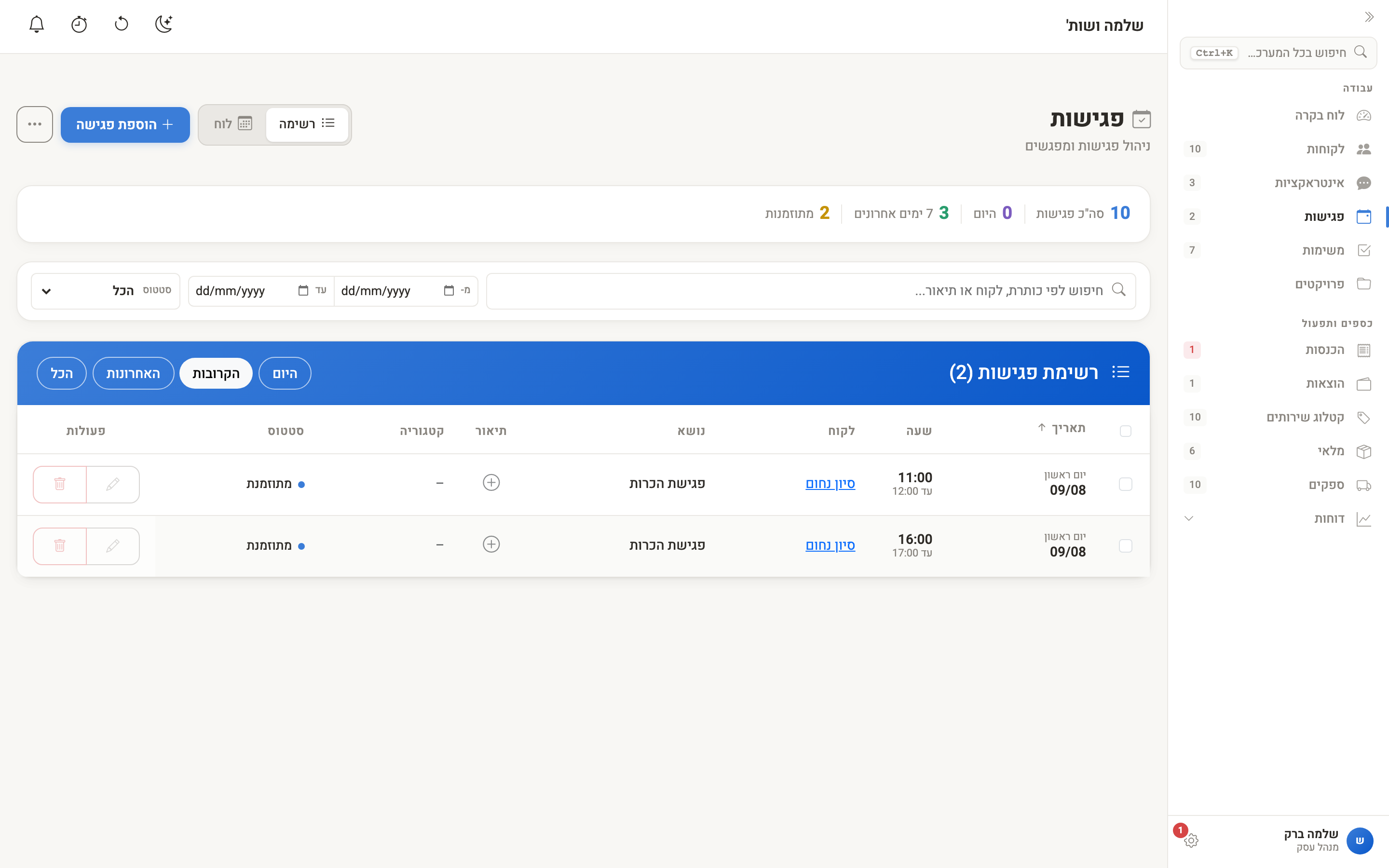Screen dimensions: 1389x868
Task: Expand the דוחות reports section chevron
Action: 1189,518
